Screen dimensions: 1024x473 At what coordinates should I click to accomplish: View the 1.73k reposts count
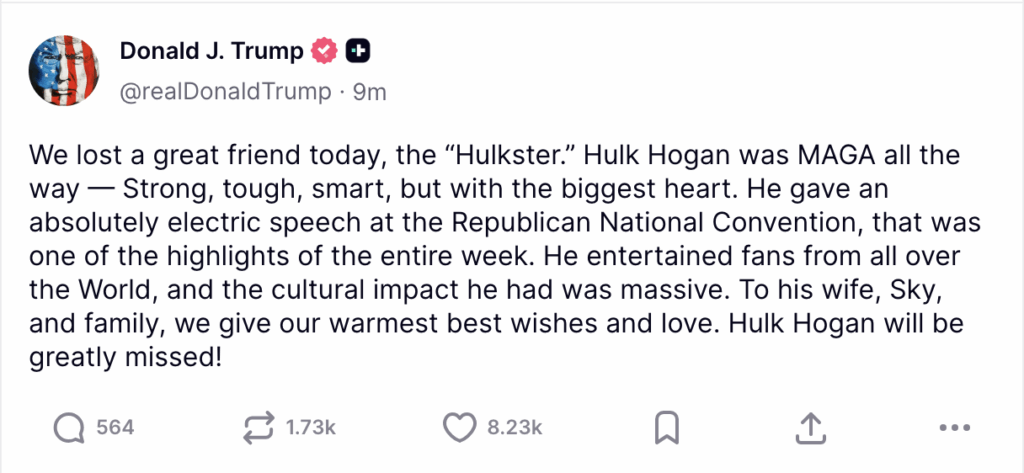[310, 428]
